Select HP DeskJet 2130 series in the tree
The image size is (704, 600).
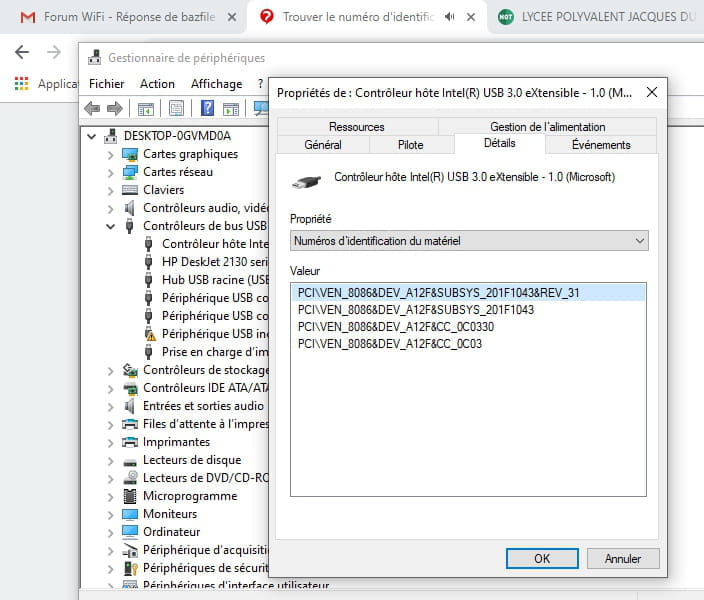click(x=215, y=262)
